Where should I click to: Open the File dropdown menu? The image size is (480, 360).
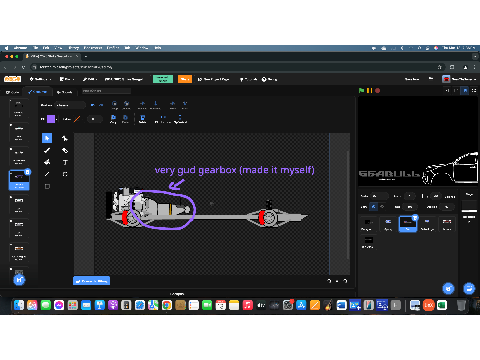point(67,79)
